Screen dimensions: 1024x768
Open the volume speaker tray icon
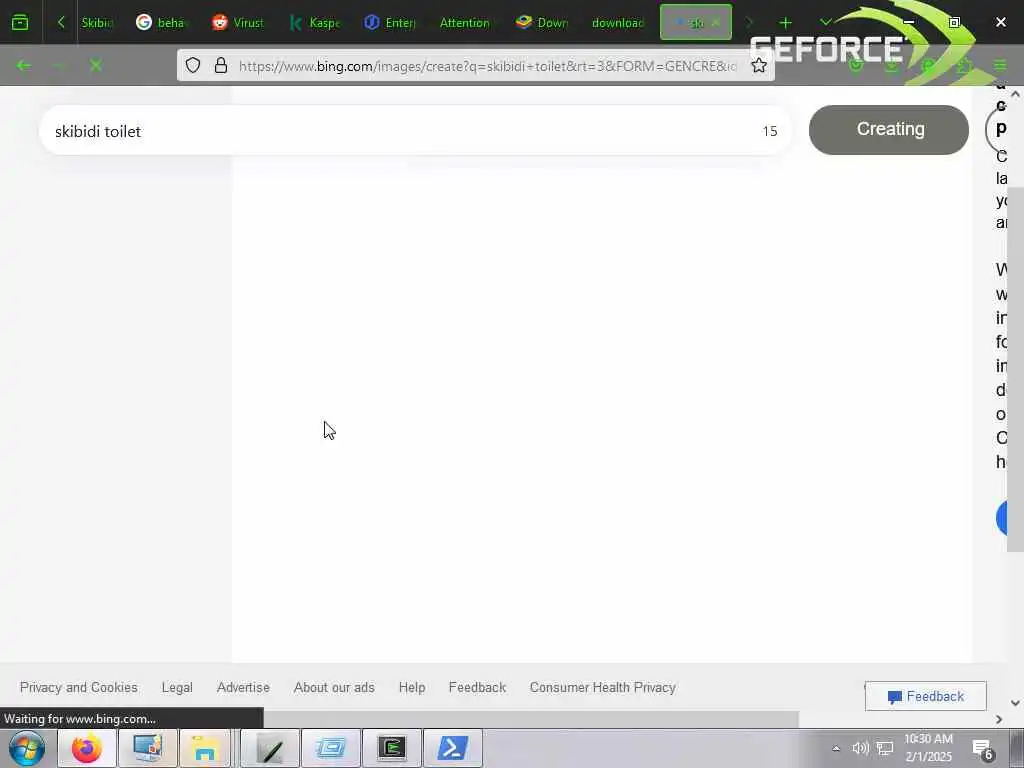pos(860,748)
